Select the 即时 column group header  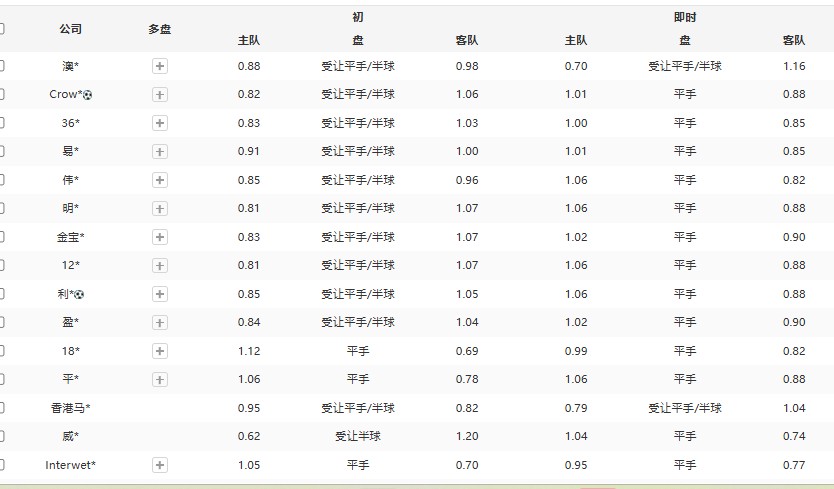(685, 18)
